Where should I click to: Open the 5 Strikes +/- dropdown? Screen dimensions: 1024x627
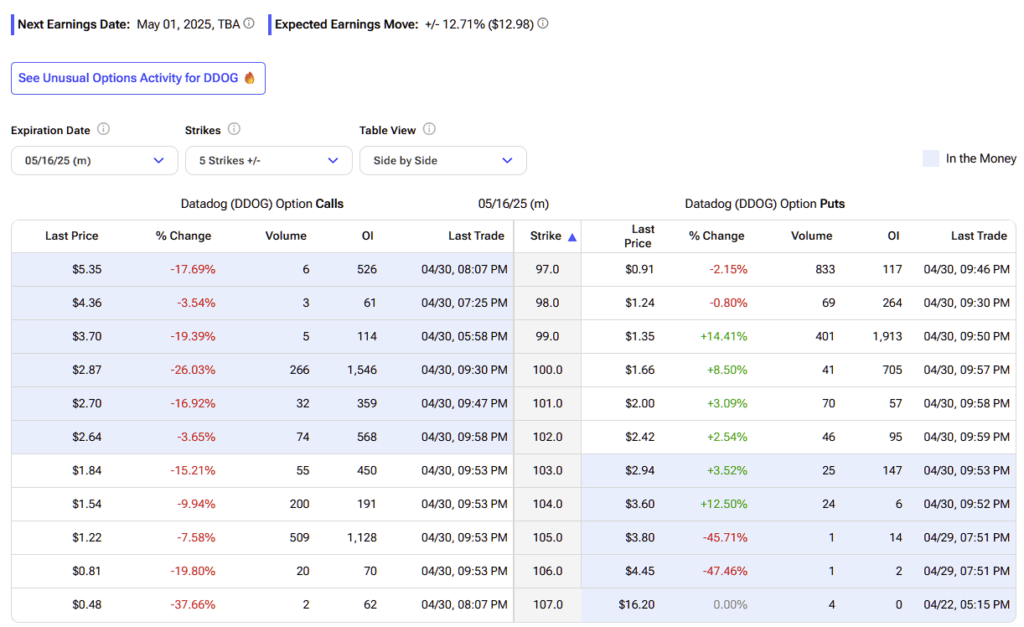(268, 161)
